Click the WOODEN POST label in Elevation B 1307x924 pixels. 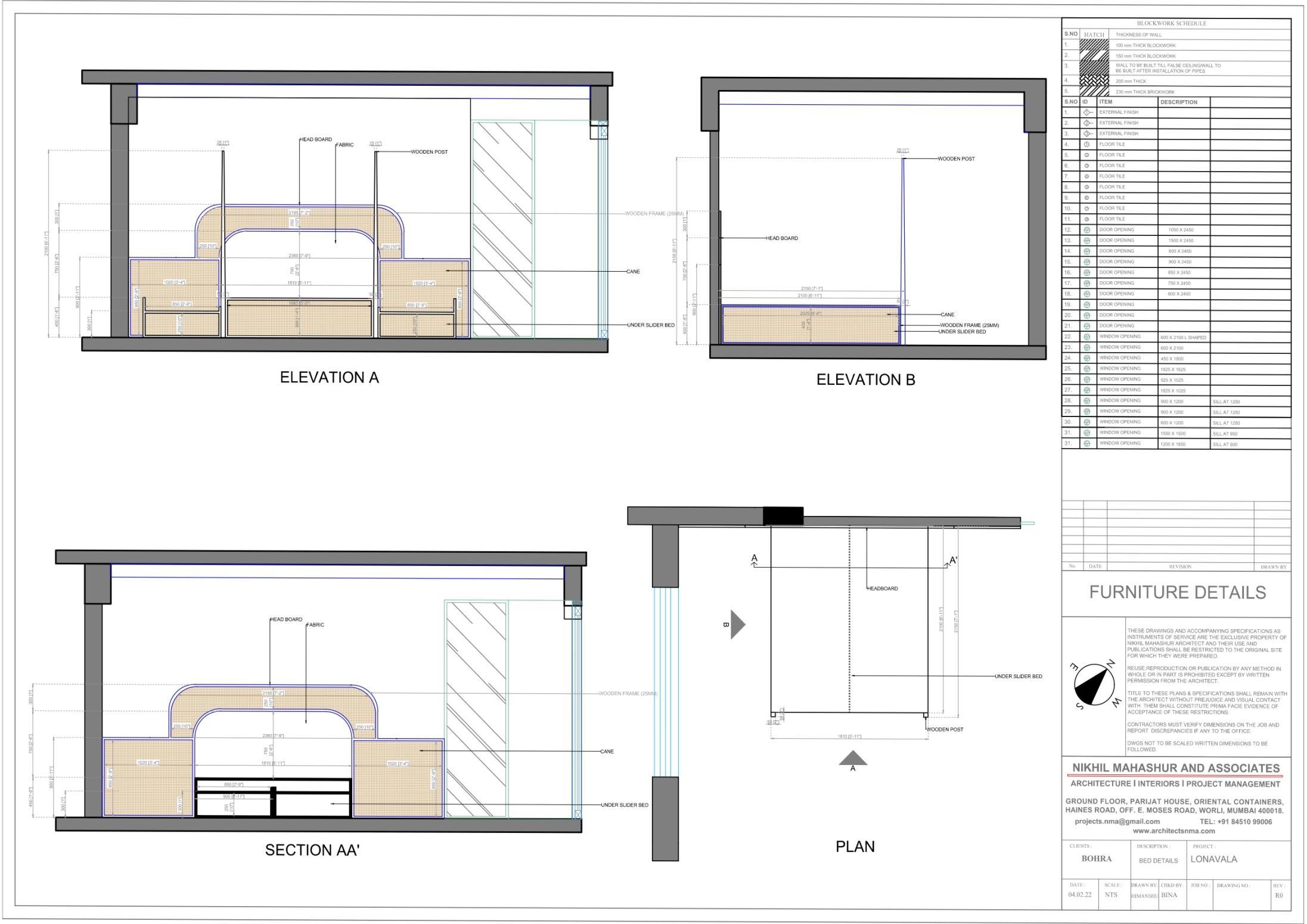pyautogui.click(x=956, y=159)
